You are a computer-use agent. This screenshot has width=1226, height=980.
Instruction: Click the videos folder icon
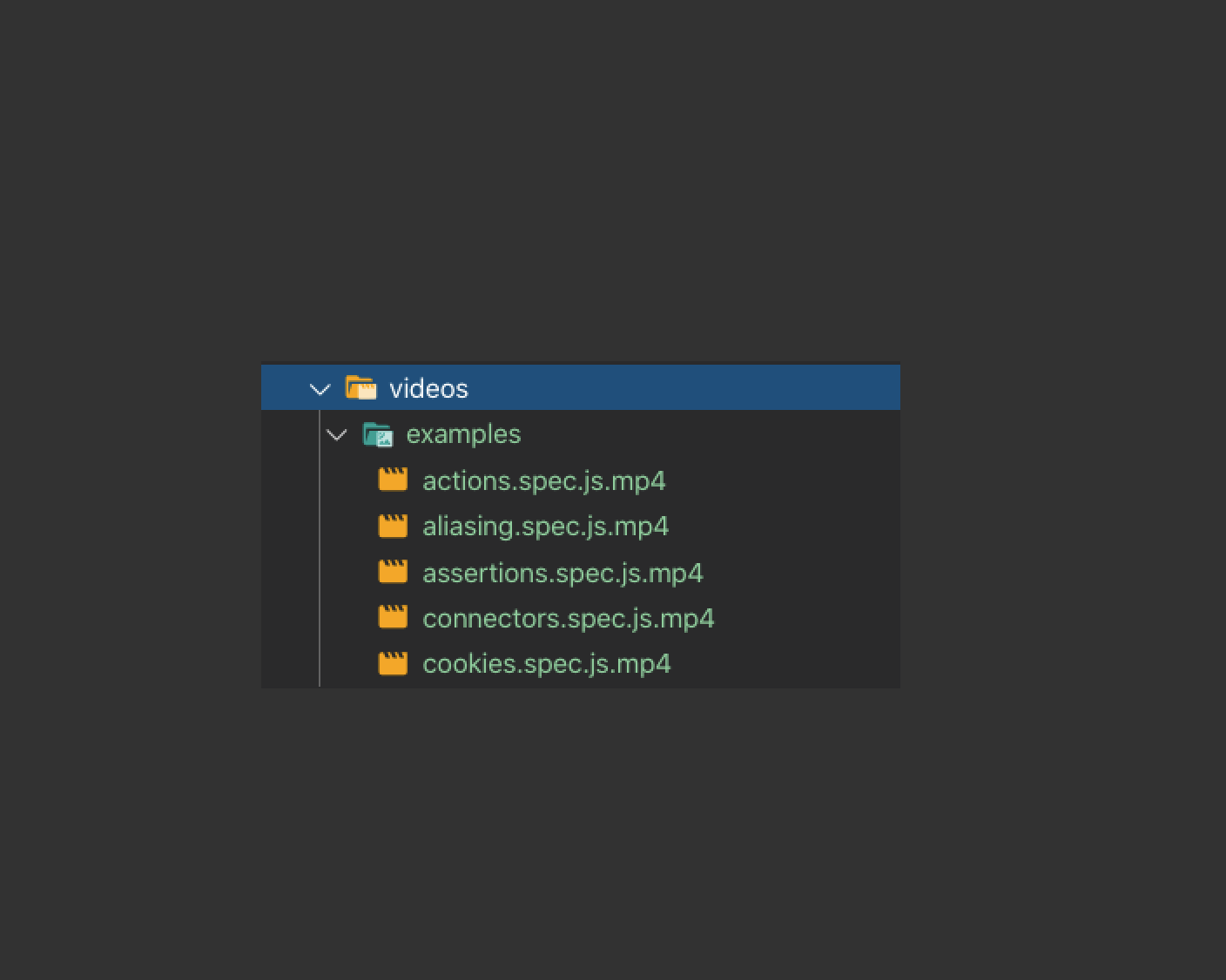point(360,388)
